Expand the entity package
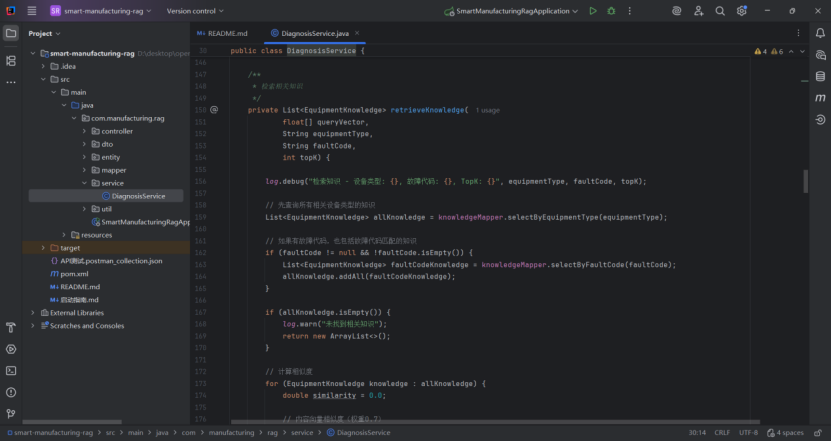This screenshot has height=442, width=831. coord(84,157)
